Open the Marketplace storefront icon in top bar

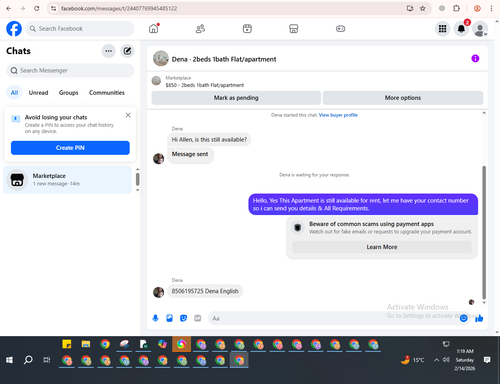tap(293, 29)
